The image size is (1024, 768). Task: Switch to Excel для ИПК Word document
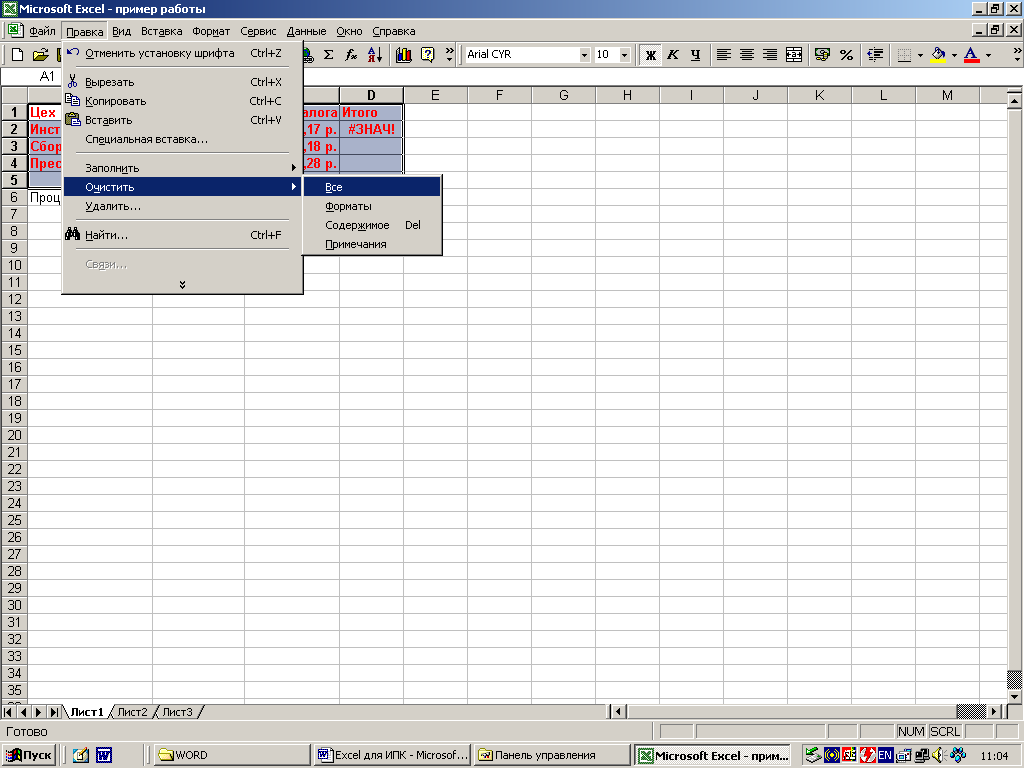tap(392, 755)
